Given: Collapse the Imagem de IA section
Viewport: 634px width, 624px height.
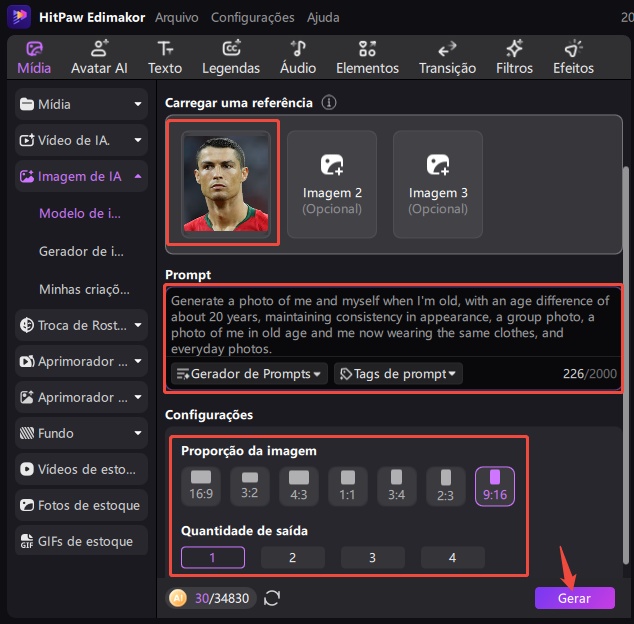Looking at the screenshot, I should point(81,176).
